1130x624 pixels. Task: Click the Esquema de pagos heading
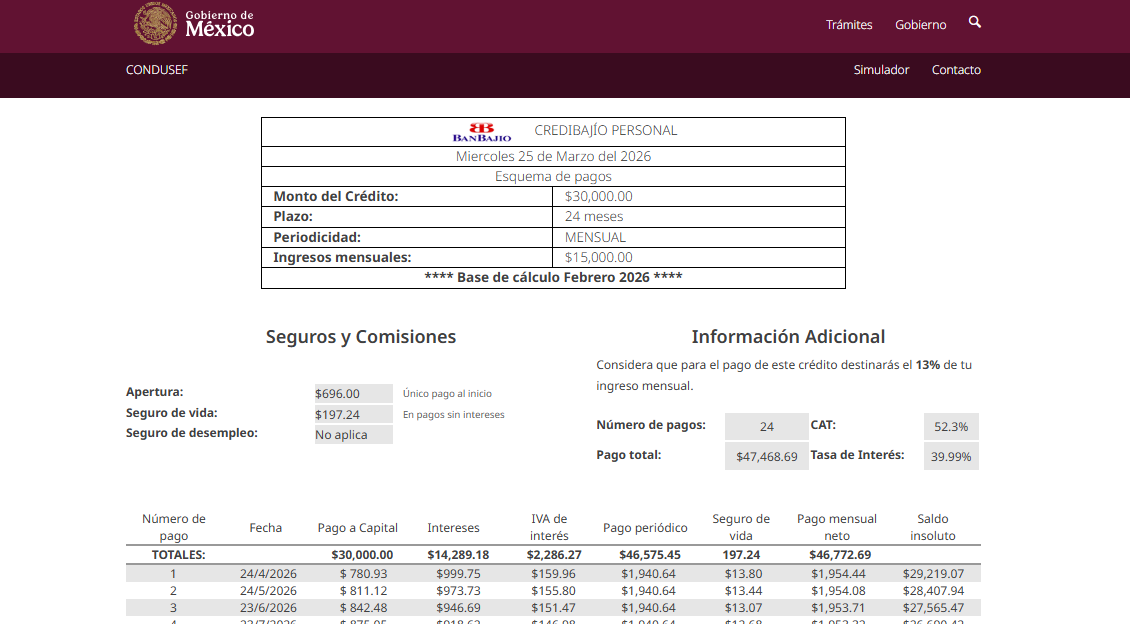[553, 177]
